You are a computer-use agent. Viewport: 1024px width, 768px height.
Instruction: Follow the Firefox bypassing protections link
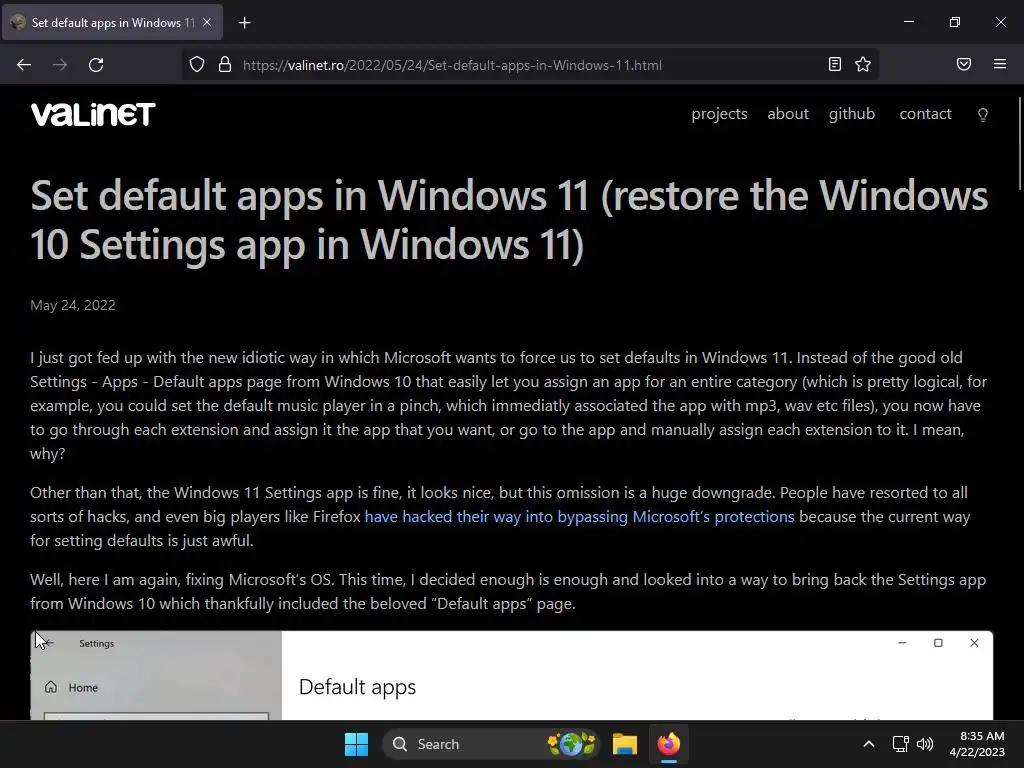click(579, 517)
